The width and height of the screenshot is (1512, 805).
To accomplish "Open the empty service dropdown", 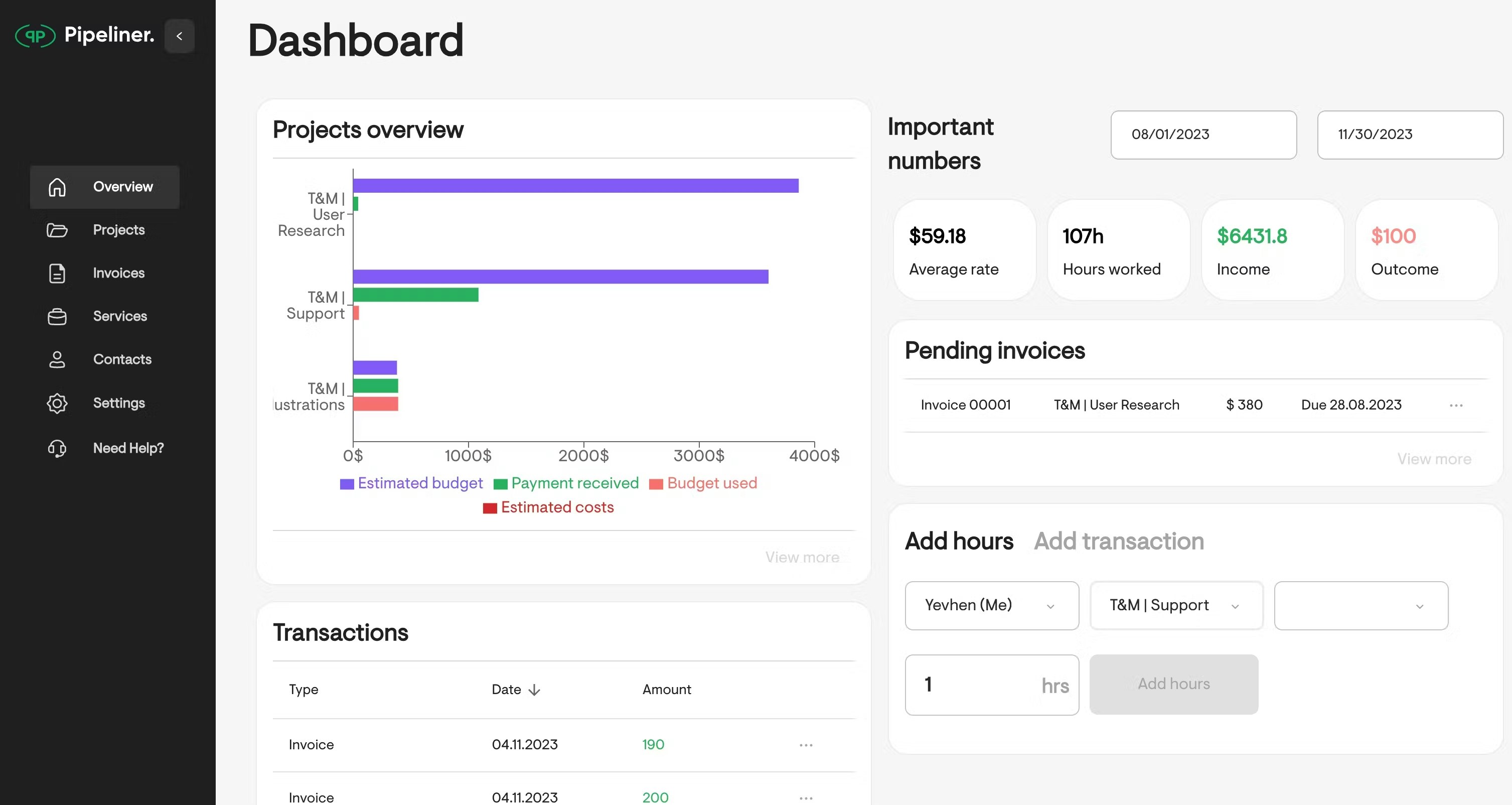I will point(1360,605).
